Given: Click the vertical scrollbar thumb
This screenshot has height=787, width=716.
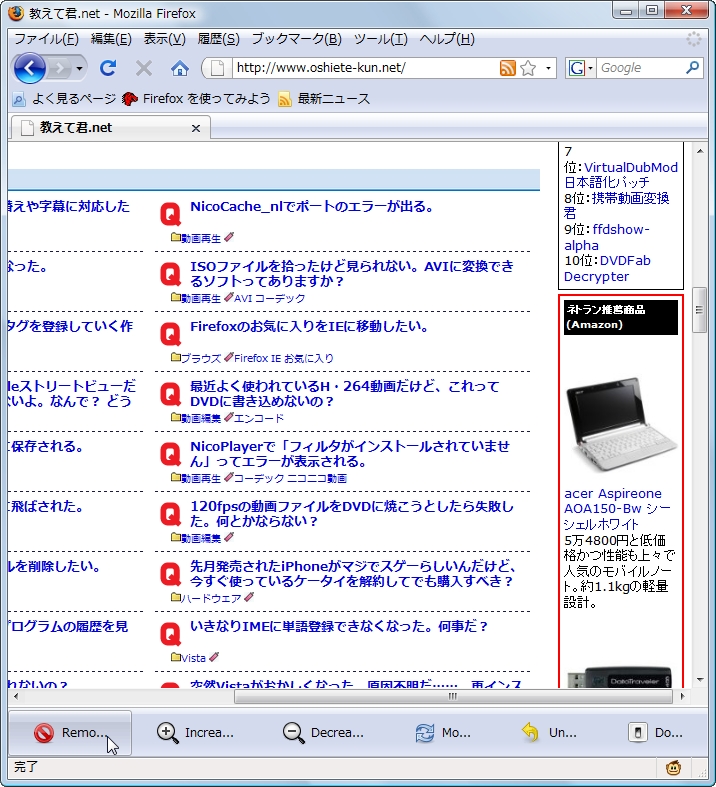Looking at the screenshot, I should 699,310.
